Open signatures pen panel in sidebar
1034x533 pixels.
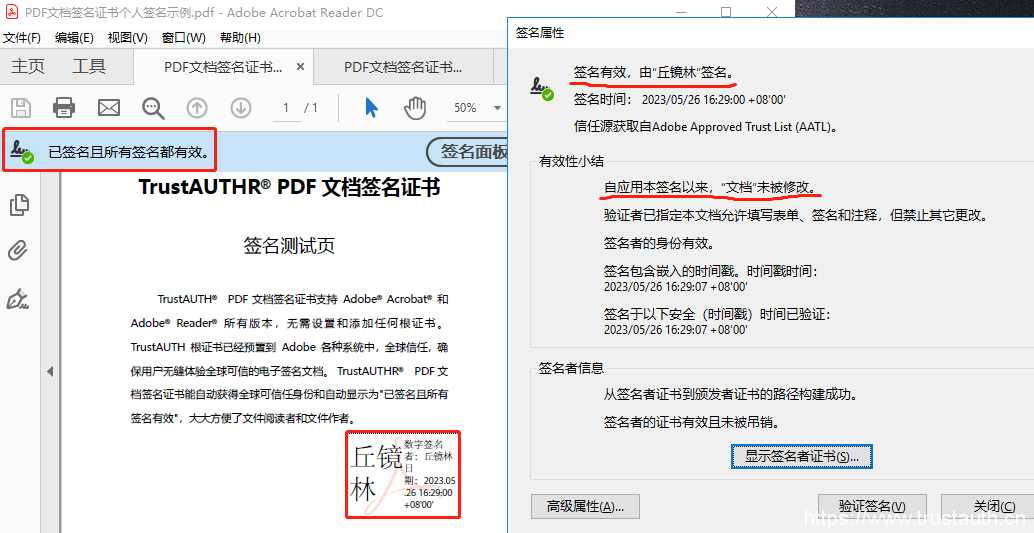pyautogui.click(x=18, y=299)
